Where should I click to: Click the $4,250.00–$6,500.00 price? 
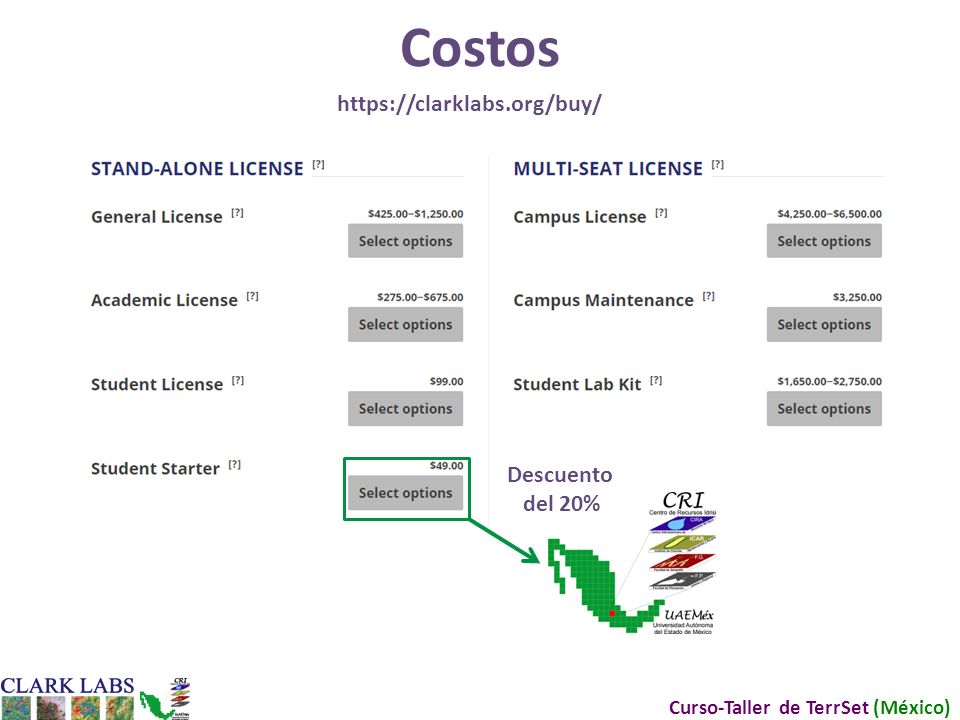[830, 214]
